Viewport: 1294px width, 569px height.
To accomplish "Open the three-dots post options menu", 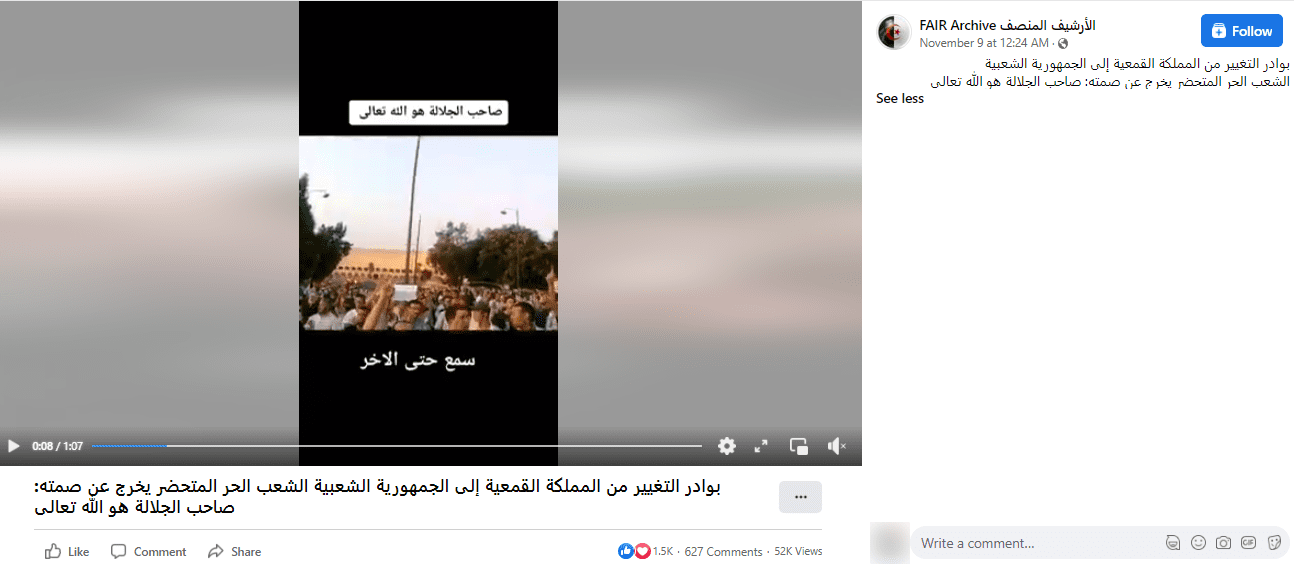I will click(800, 497).
